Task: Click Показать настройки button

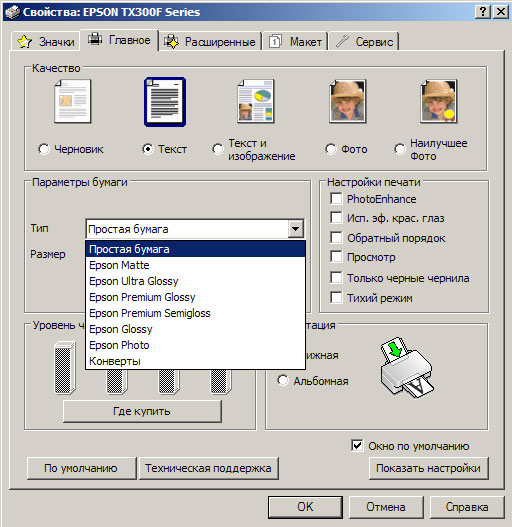Action: [x=428, y=468]
